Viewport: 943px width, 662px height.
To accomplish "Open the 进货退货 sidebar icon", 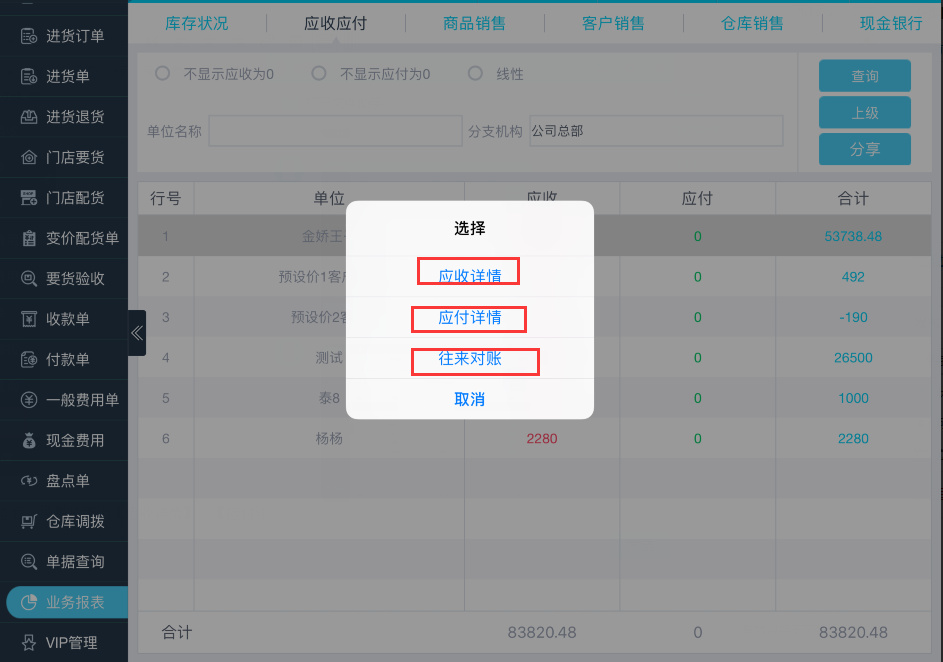I will pyautogui.click(x=29, y=117).
